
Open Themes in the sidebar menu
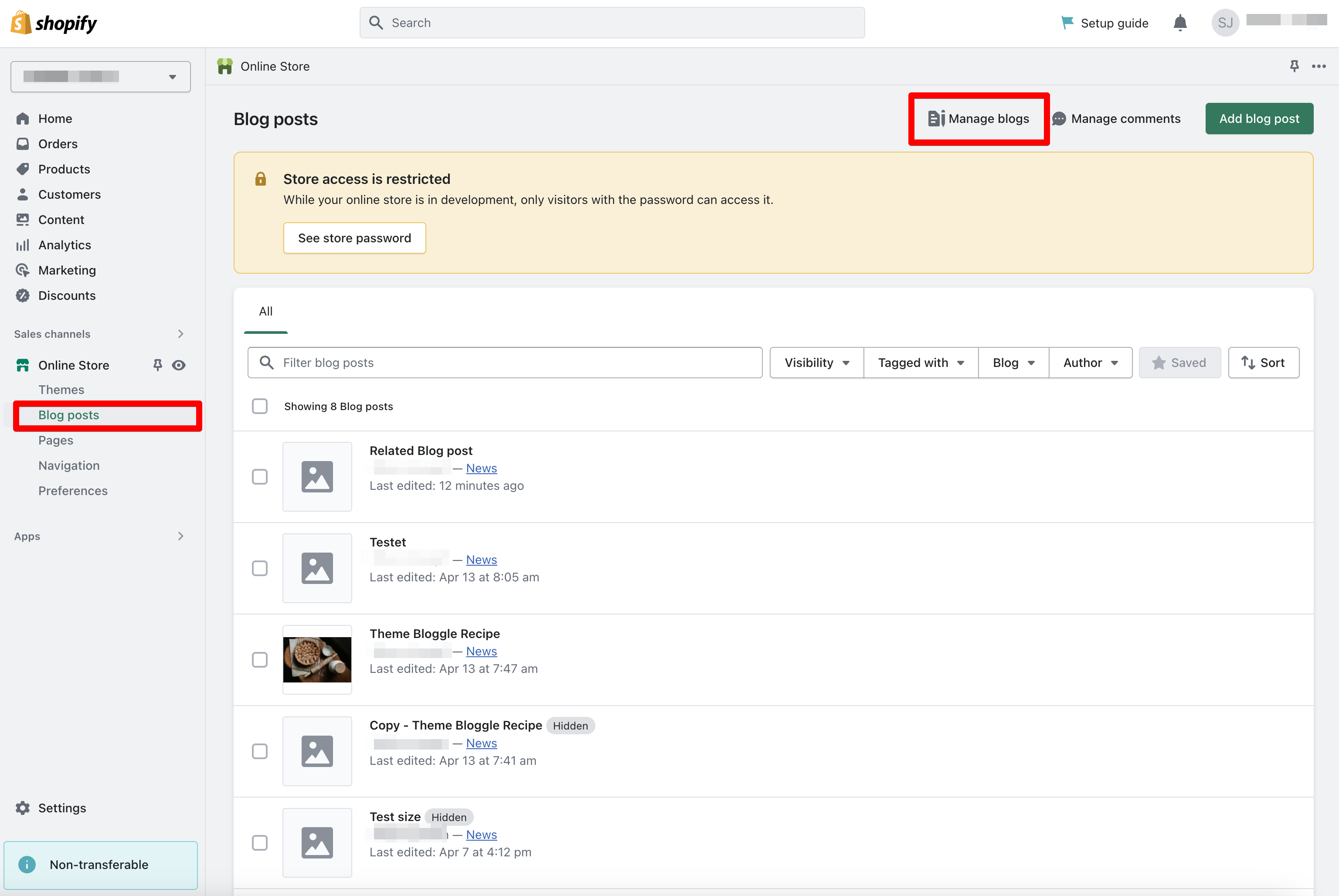(x=61, y=390)
